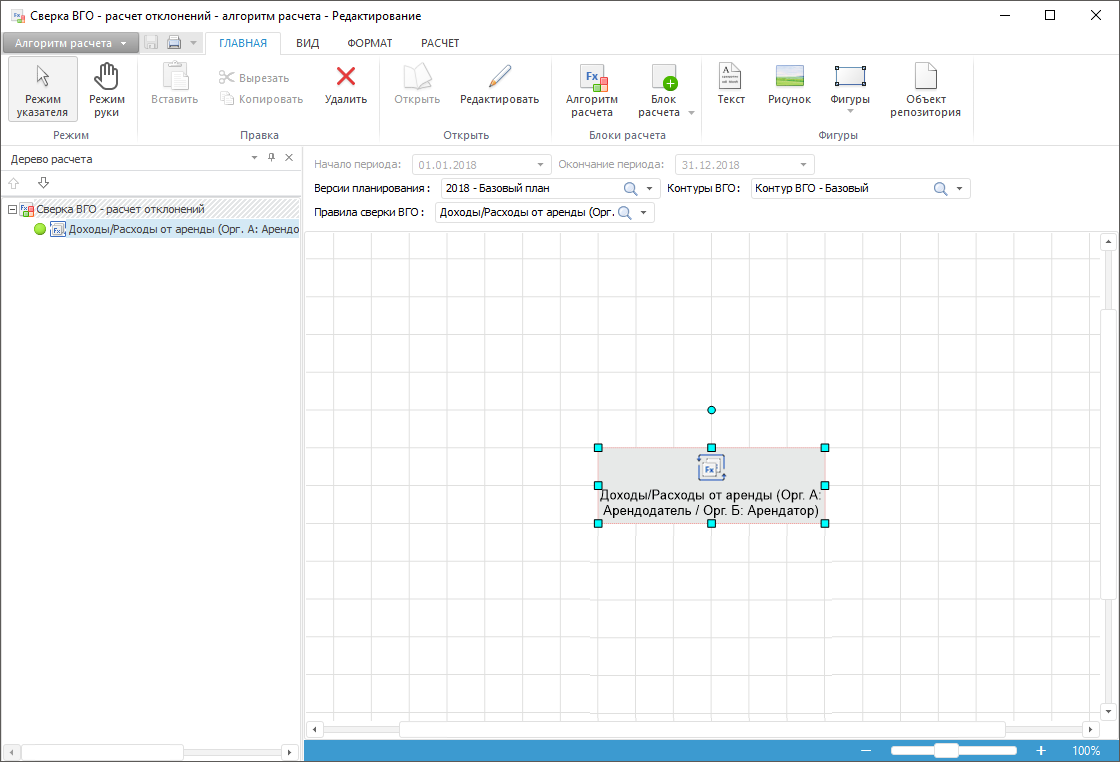Viewport: 1120px width, 762px height.
Task: Add a repository object
Action: click(925, 89)
